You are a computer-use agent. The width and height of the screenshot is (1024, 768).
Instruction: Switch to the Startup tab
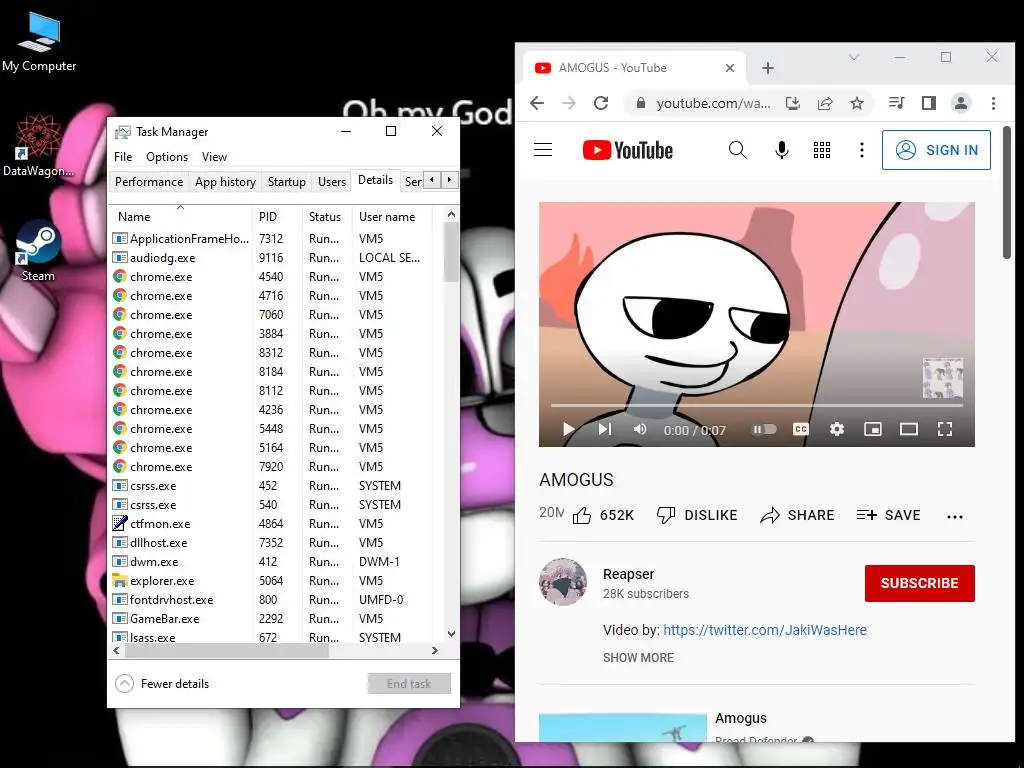(287, 182)
